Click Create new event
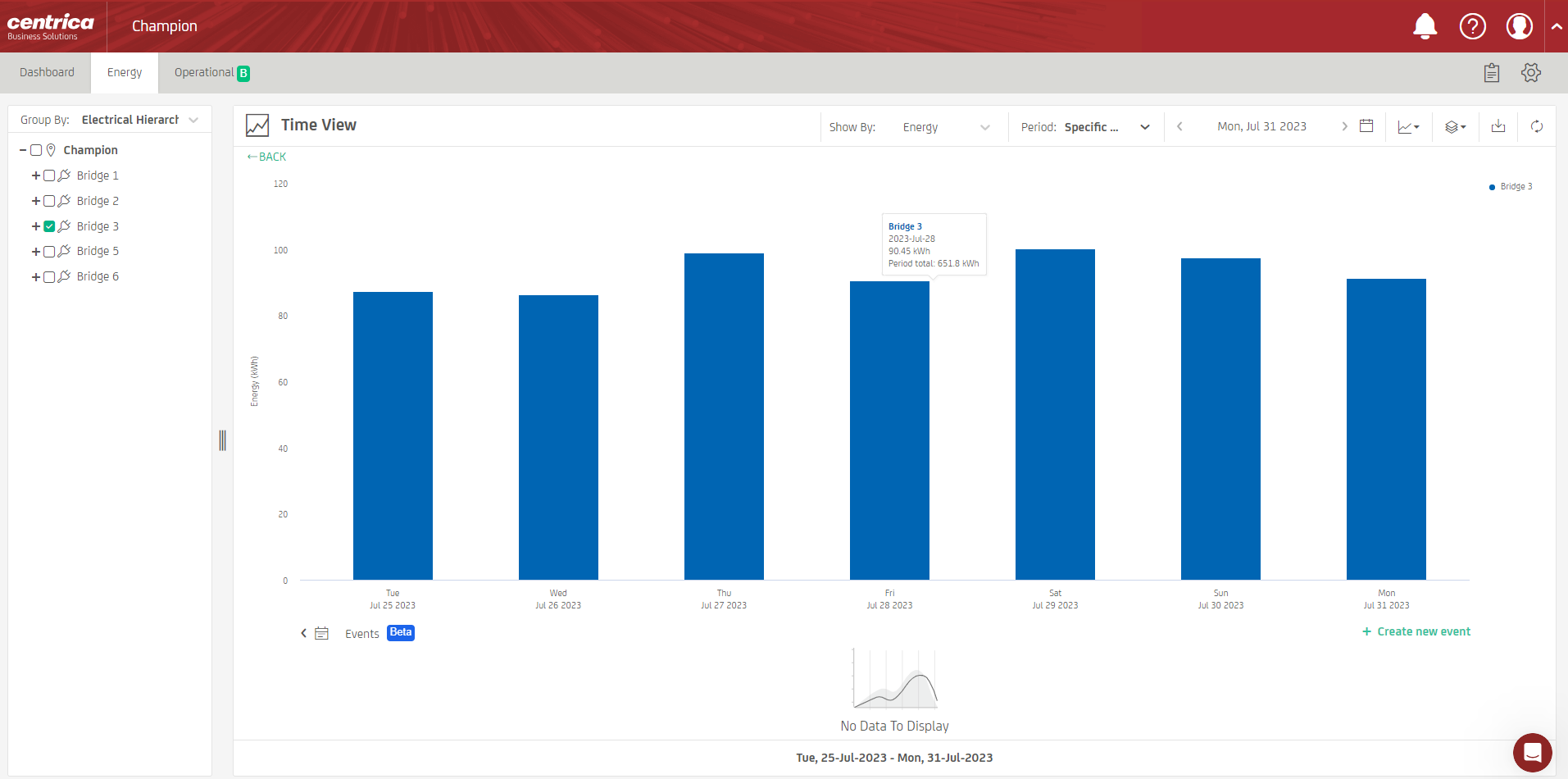 point(1416,631)
